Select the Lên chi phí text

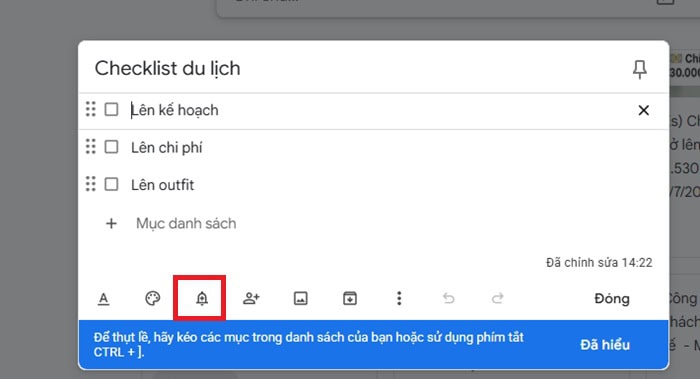tap(167, 147)
